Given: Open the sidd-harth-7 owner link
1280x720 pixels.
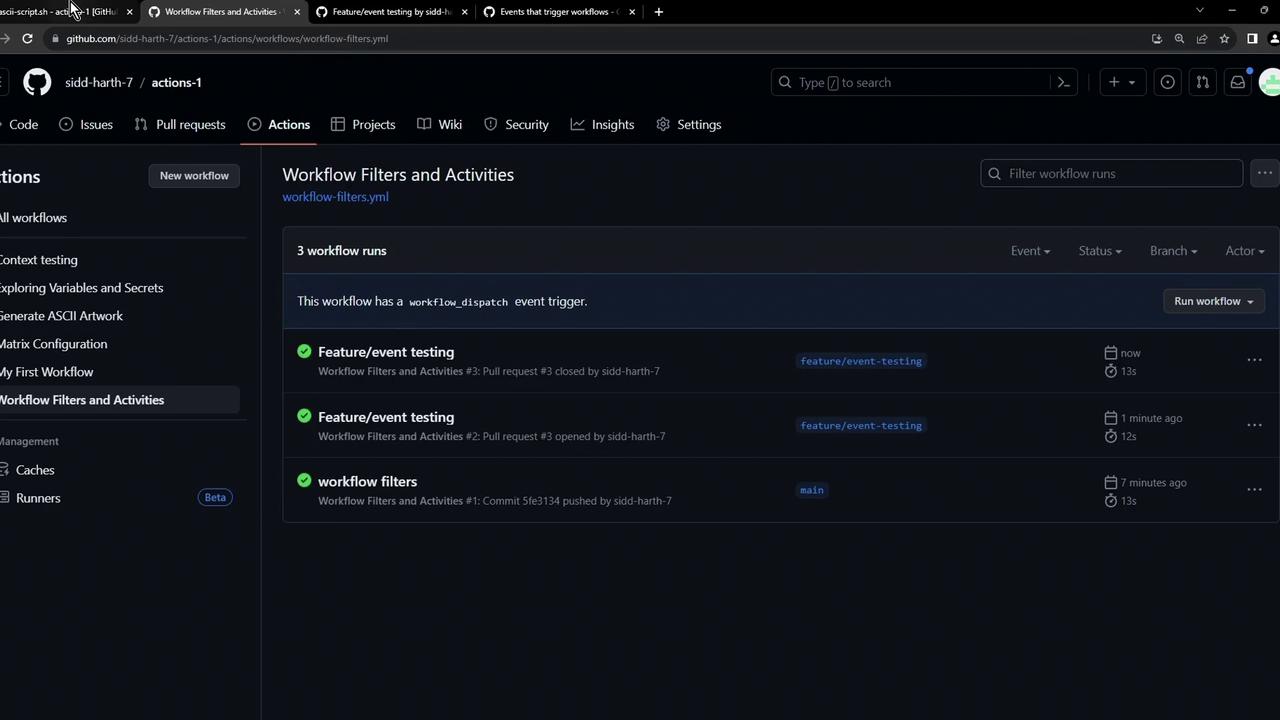Looking at the screenshot, I should tap(99, 82).
